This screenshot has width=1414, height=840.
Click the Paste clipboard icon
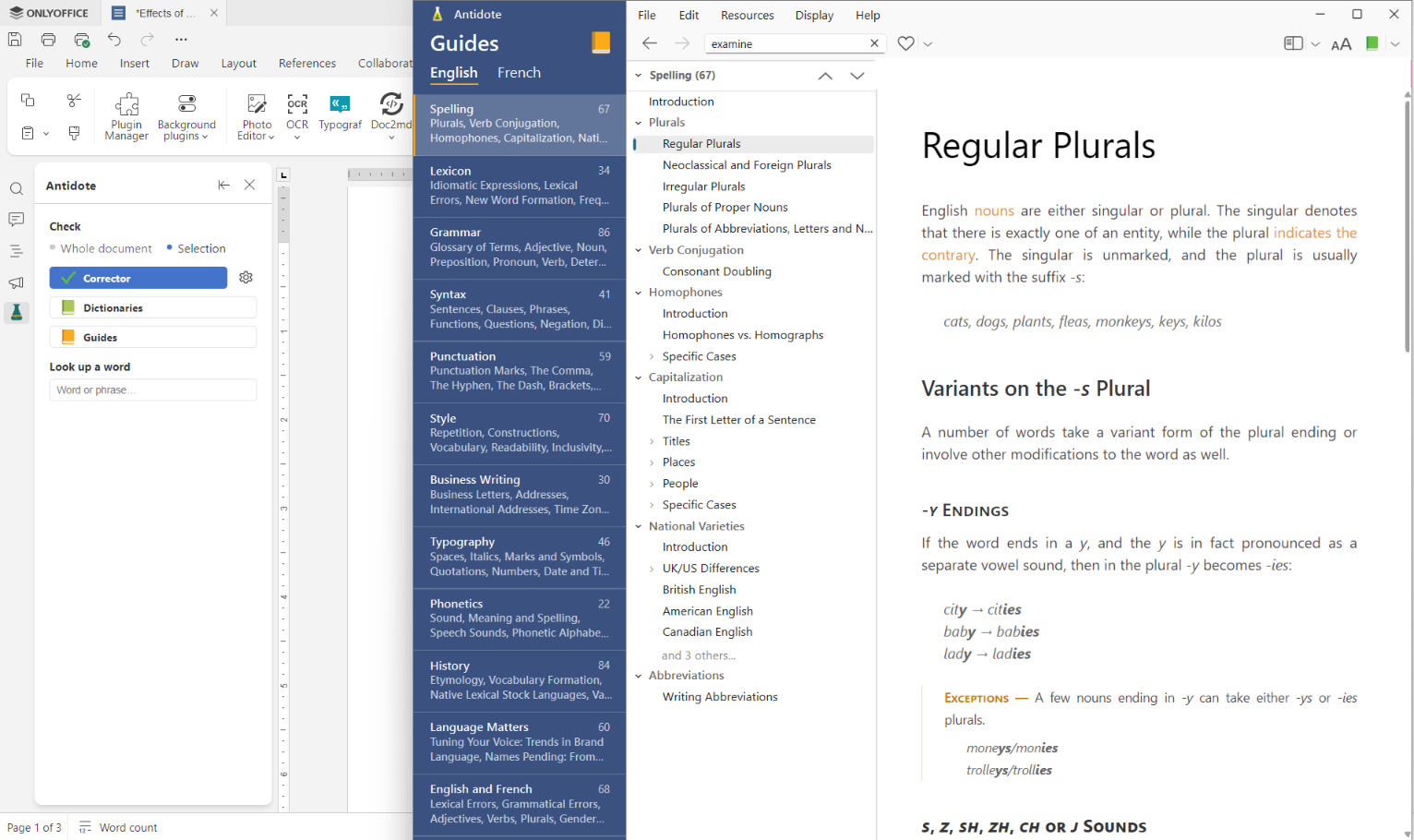tap(28, 133)
